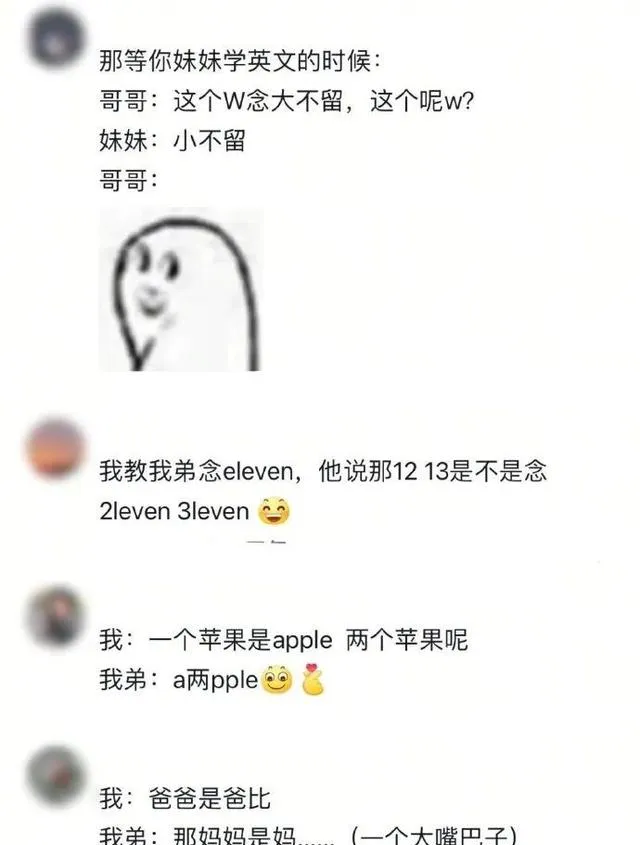The height and width of the screenshot is (845, 640).
Task: Click the small dash mark below laughing emoji
Action: [266, 541]
